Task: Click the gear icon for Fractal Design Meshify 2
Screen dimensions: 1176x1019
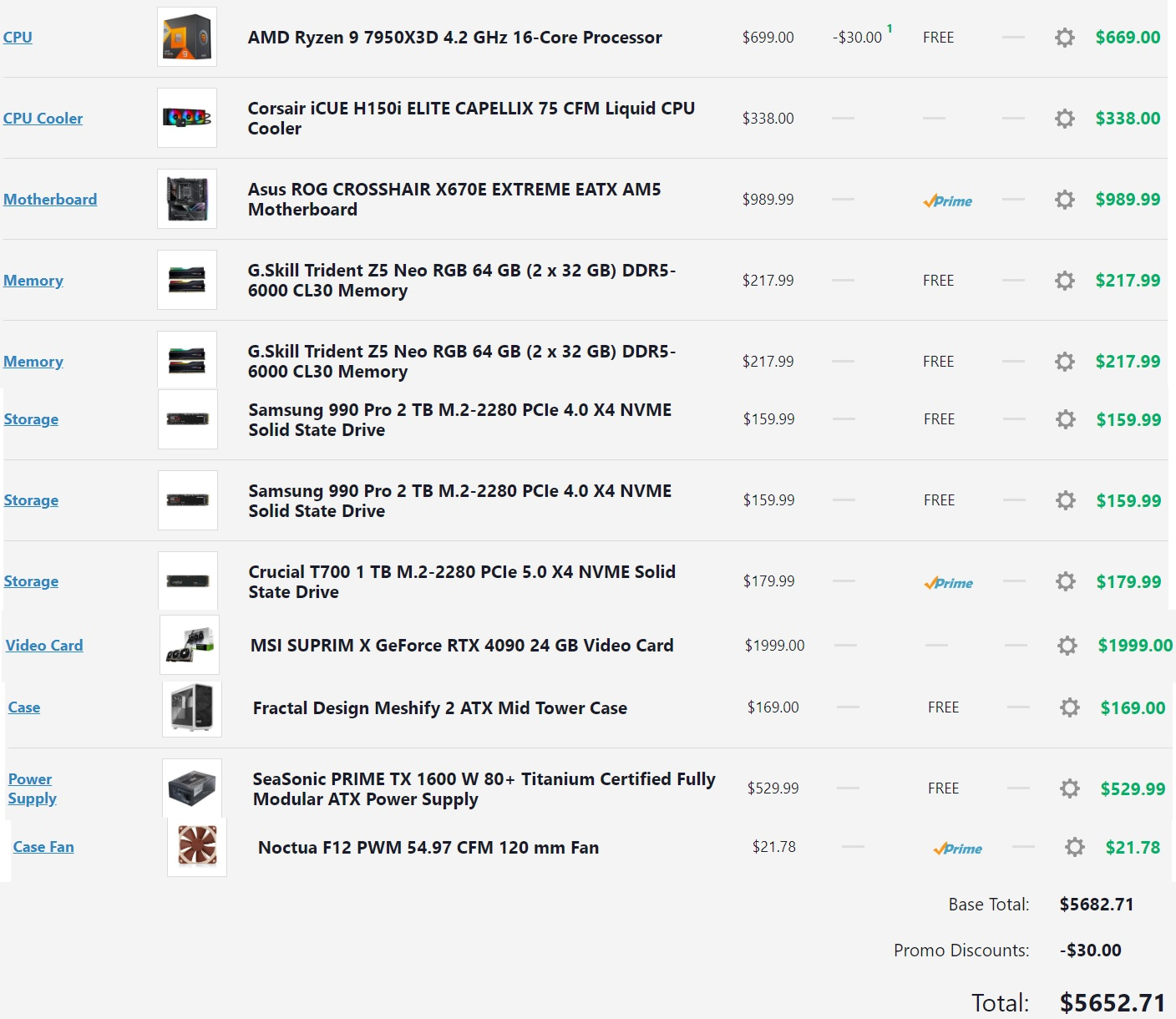Action: click(1069, 708)
